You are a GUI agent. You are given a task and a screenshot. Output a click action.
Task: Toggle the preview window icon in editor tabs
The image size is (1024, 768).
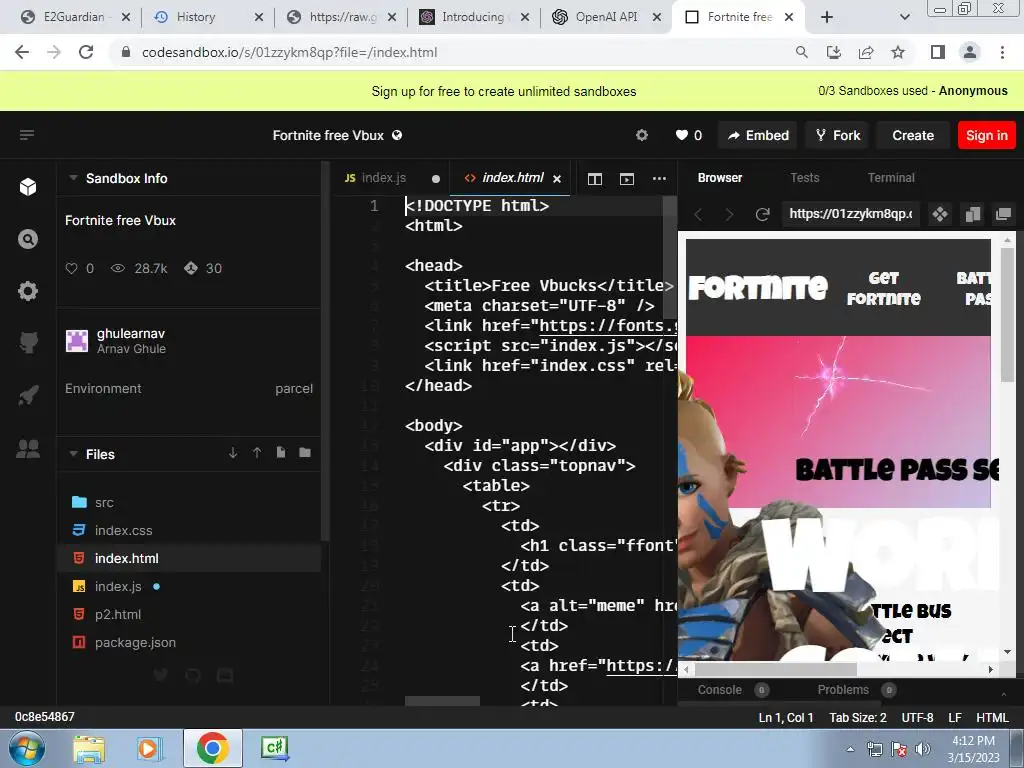point(627,178)
